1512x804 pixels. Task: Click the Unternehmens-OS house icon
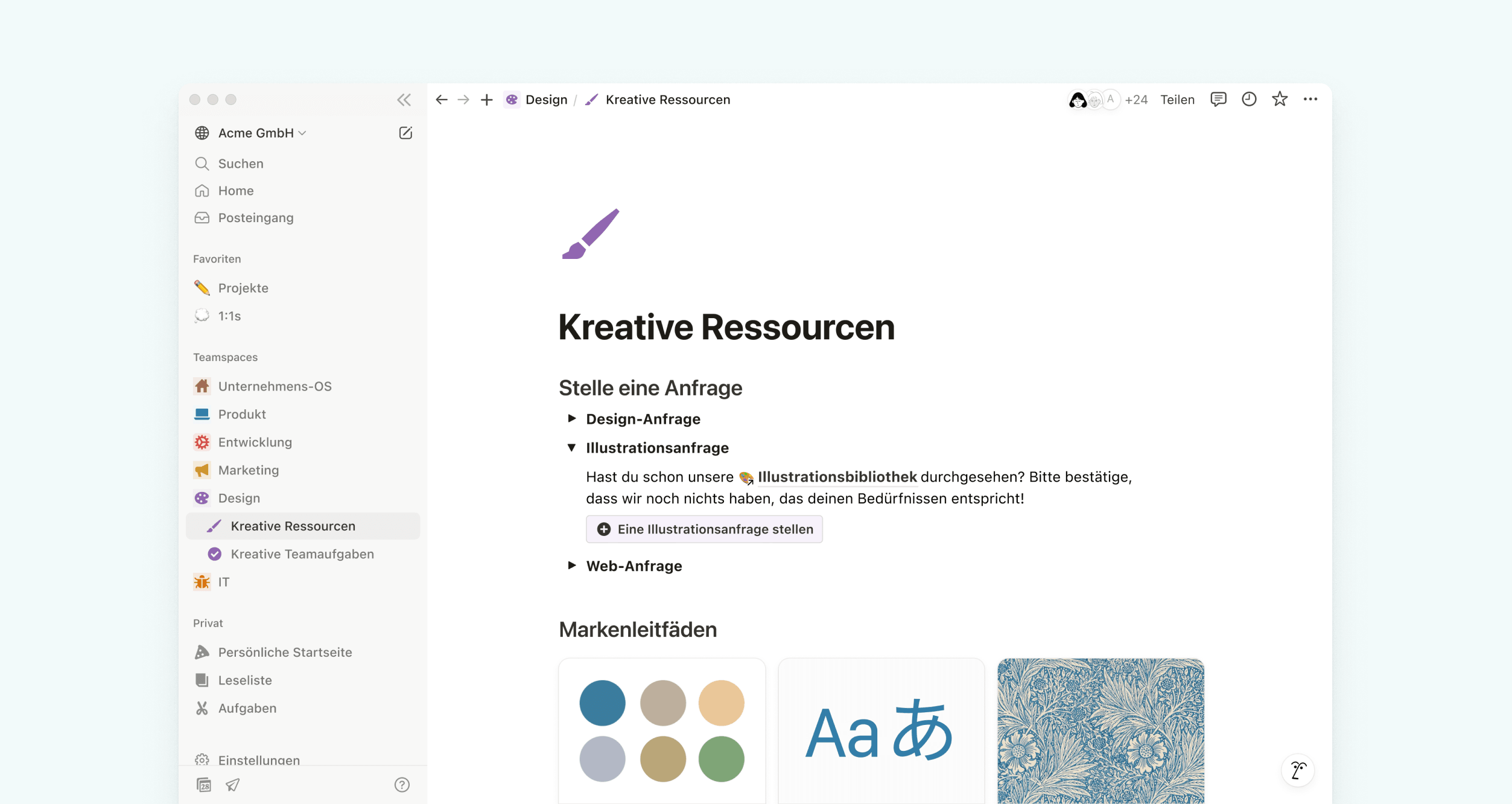(202, 386)
